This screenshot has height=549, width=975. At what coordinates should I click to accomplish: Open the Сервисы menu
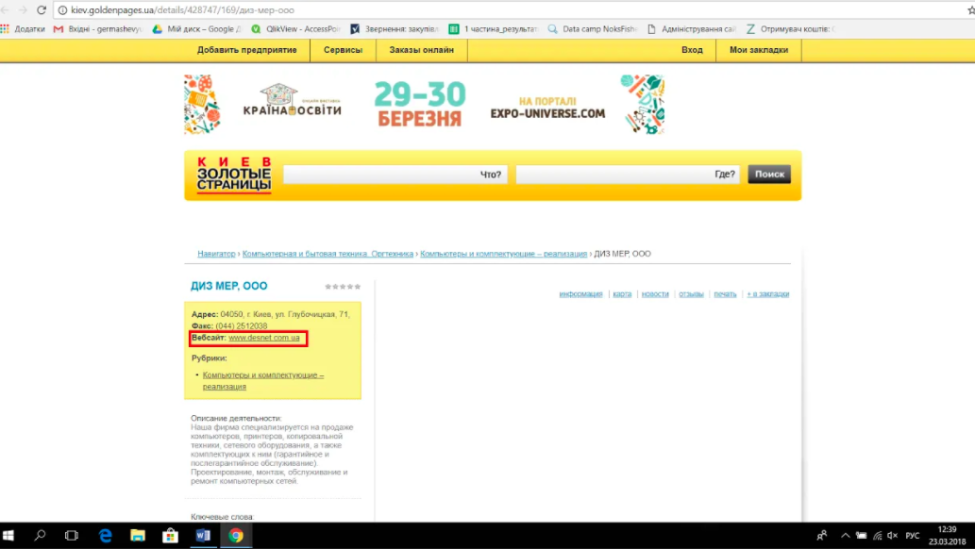pos(343,50)
